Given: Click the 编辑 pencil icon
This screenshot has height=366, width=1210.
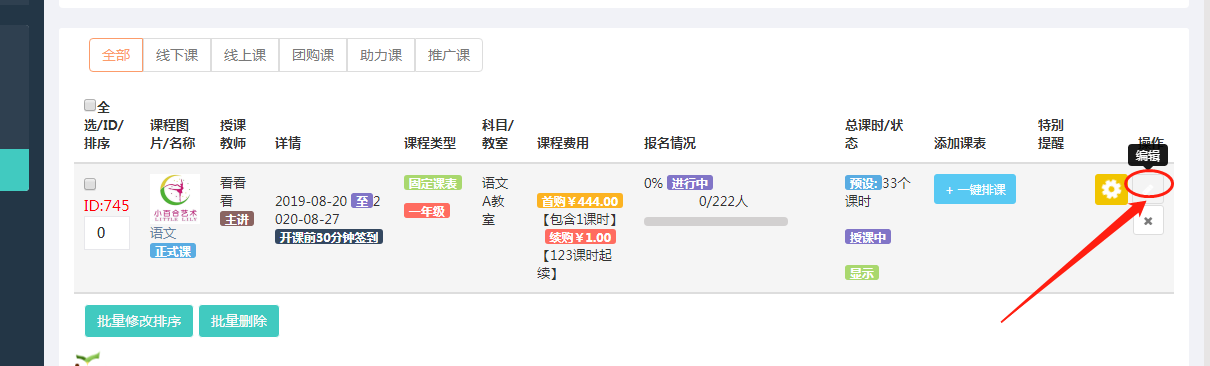Looking at the screenshot, I should (x=1149, y=188).
